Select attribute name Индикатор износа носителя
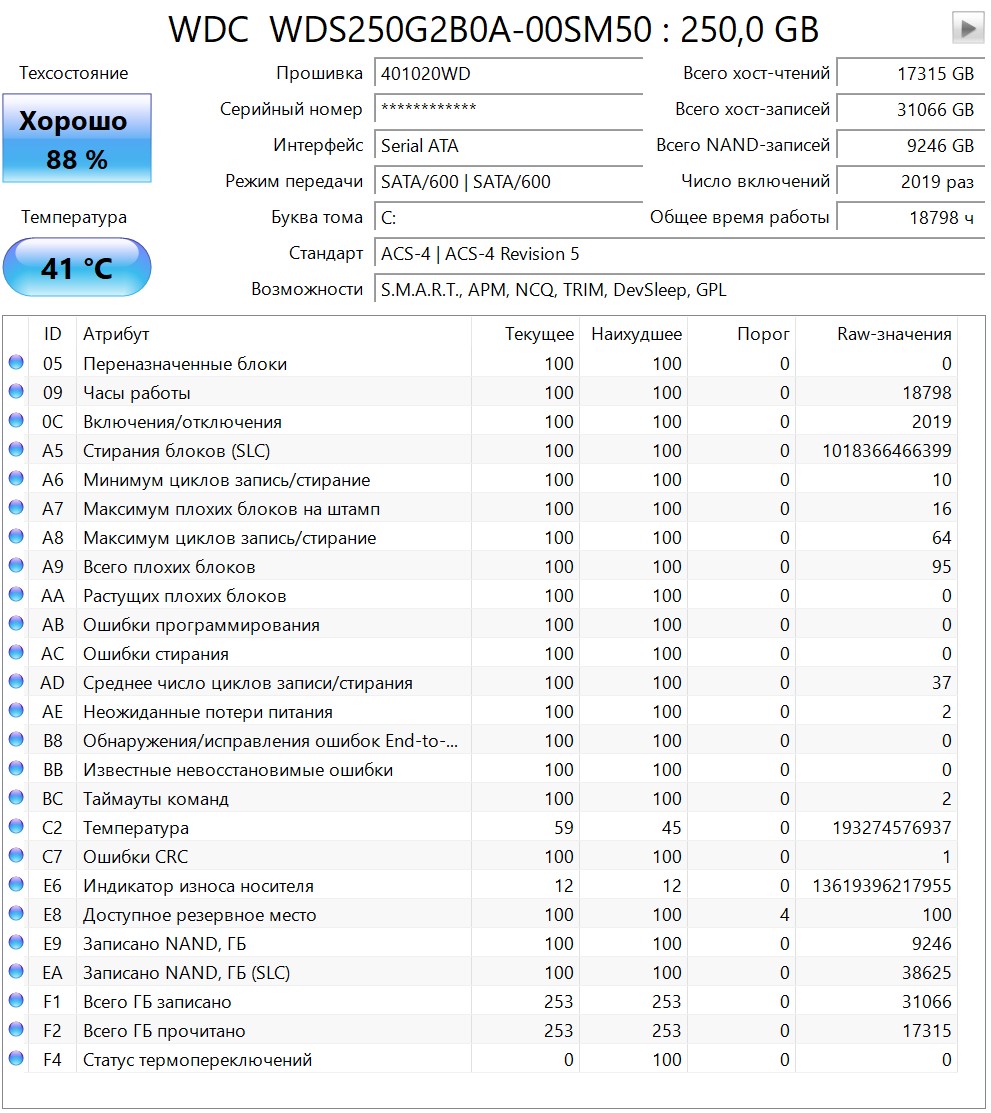The height and width of the screenshot is (1113, 991). coord(198,886)
